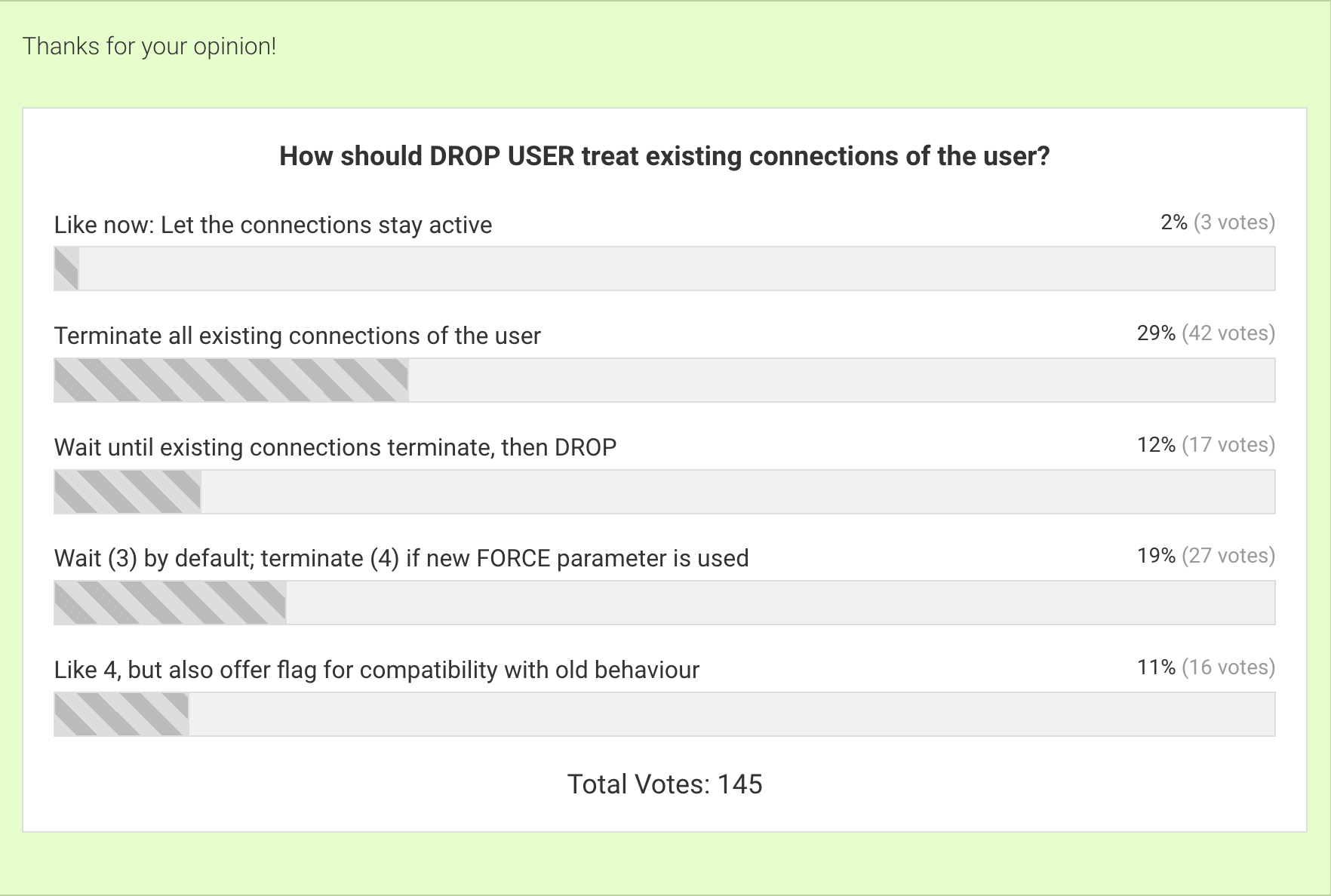Click the "(3 votes)" count label
The image size is (1331, 896).
pos(1234,222)
